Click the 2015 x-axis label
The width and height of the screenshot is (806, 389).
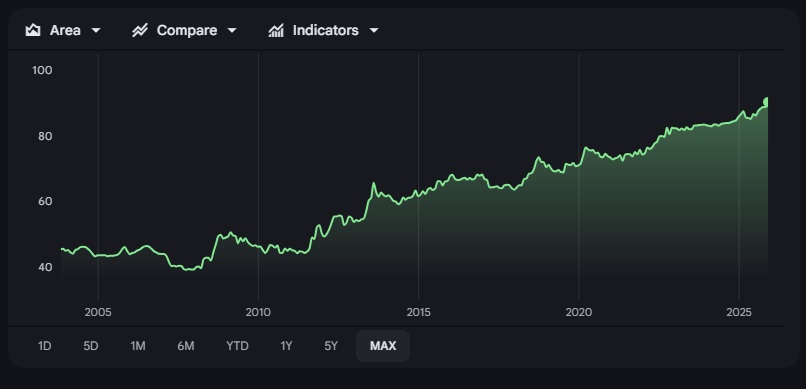(418, 312)
